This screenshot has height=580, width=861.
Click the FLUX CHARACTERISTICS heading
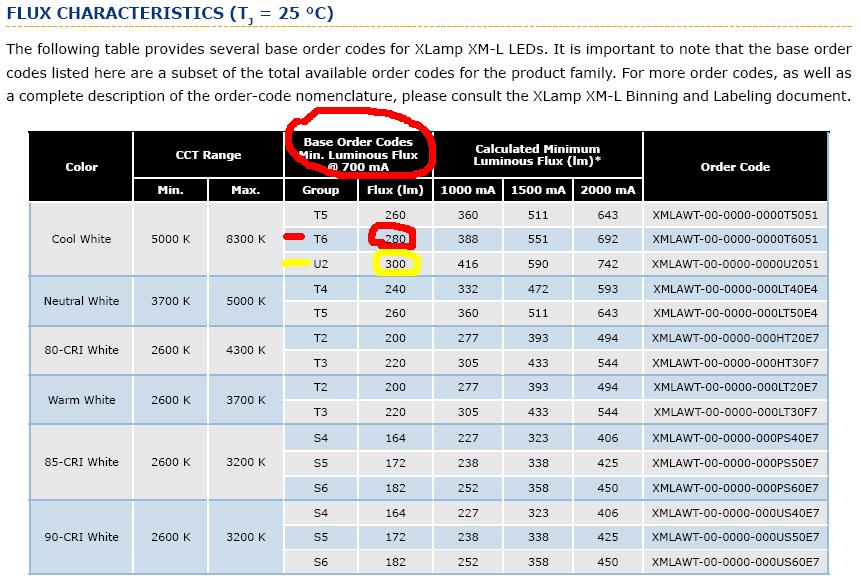click(170, 13)
